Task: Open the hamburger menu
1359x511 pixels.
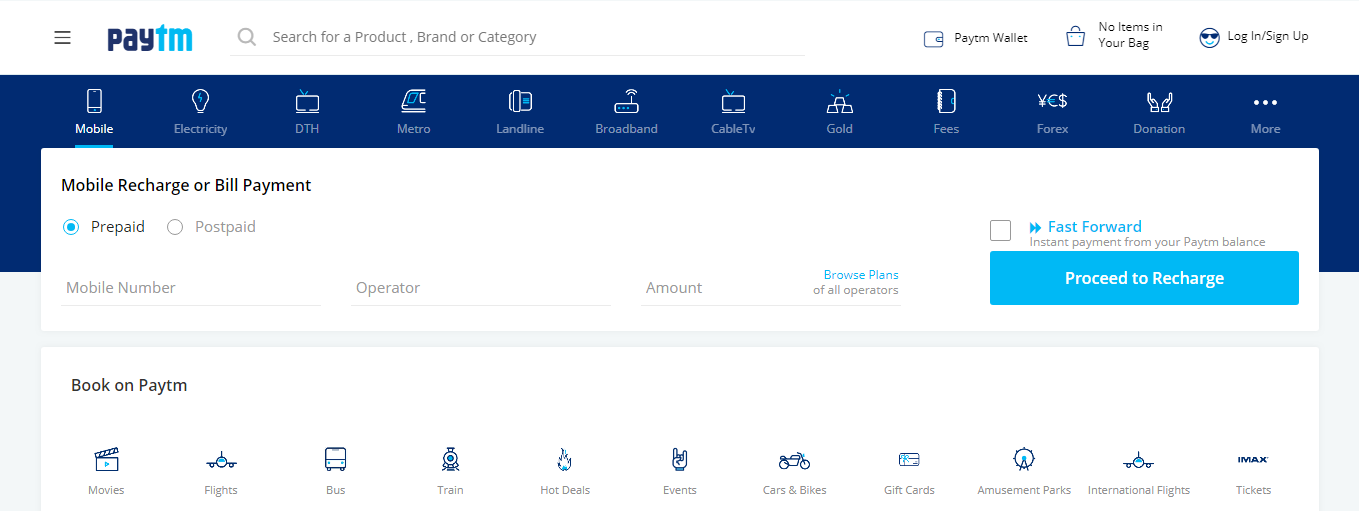Action: click(62, 37)
